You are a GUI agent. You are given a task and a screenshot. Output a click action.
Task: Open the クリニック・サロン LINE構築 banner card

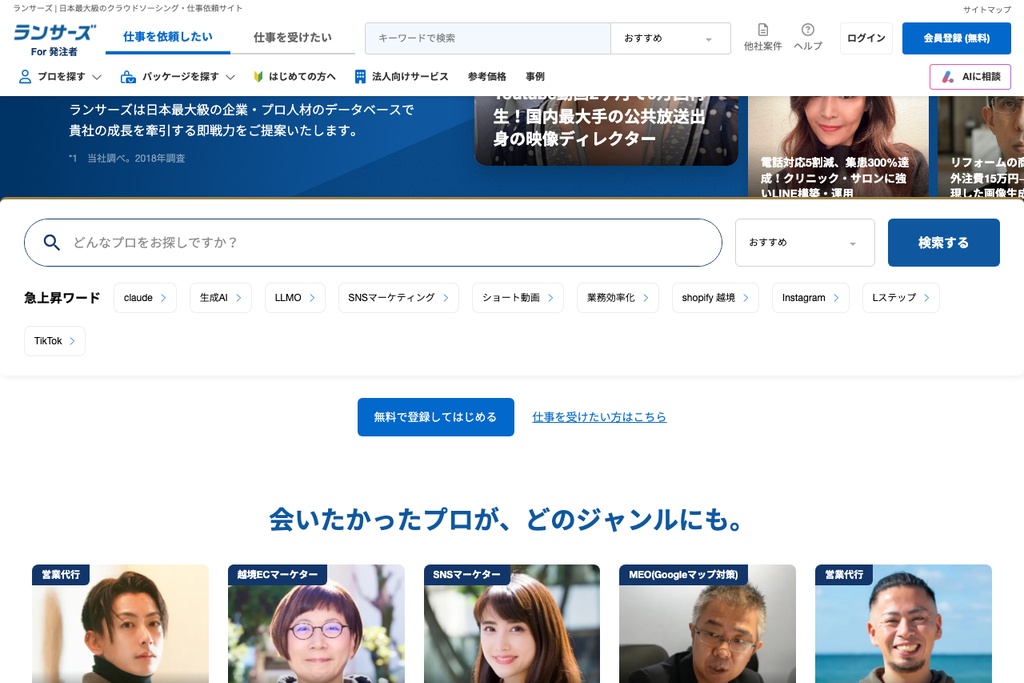pos(838,146)
